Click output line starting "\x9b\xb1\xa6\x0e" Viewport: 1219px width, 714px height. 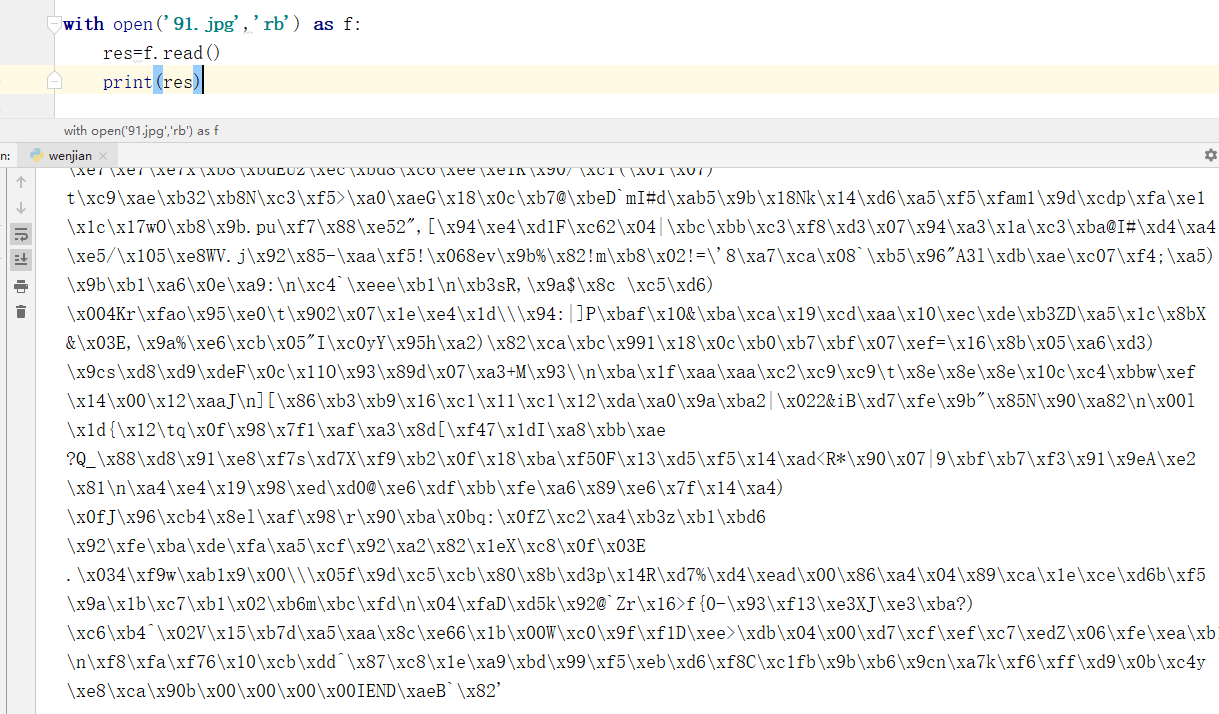[388, 285]
